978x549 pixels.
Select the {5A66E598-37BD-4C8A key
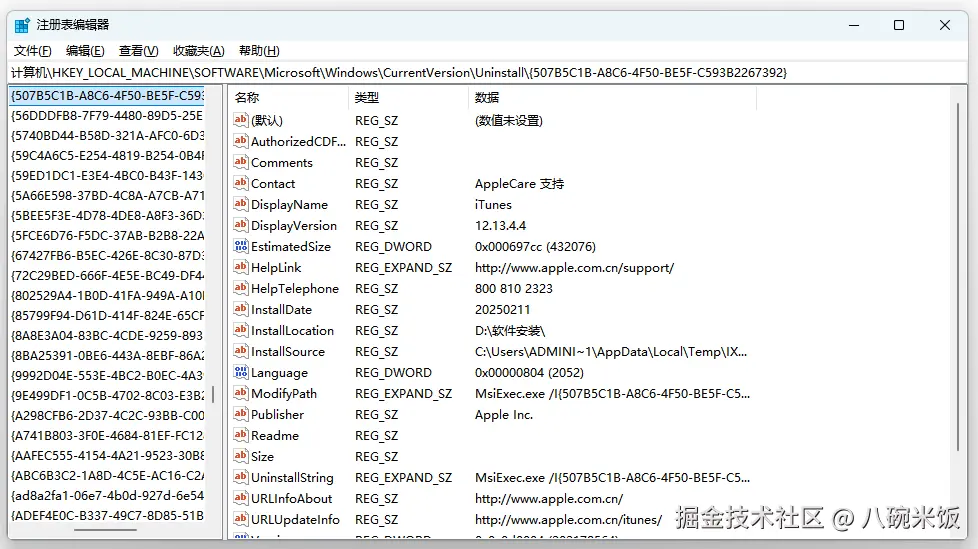coord(107,195)
